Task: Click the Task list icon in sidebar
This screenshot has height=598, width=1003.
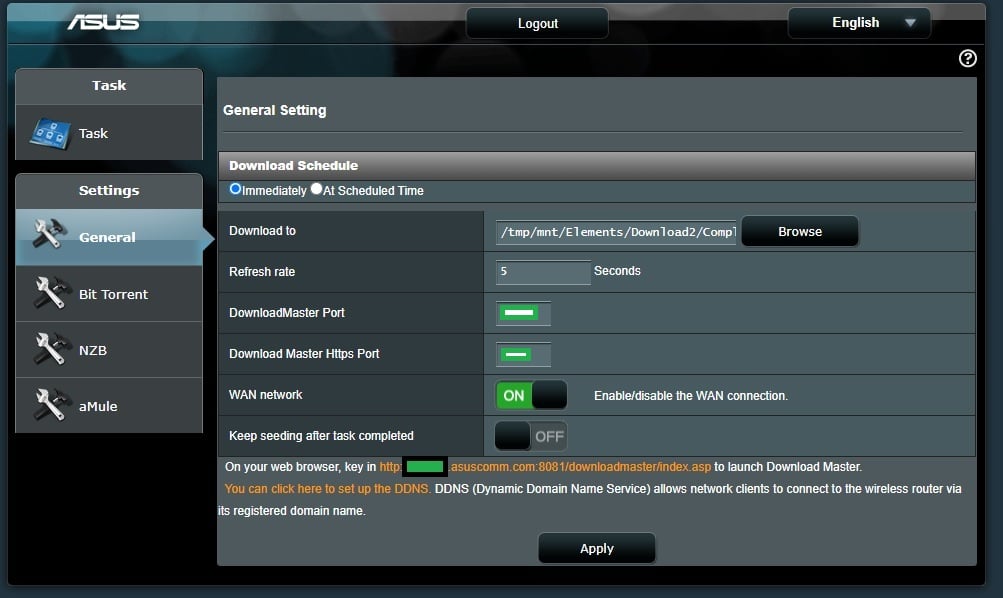Action: point(50,133)
